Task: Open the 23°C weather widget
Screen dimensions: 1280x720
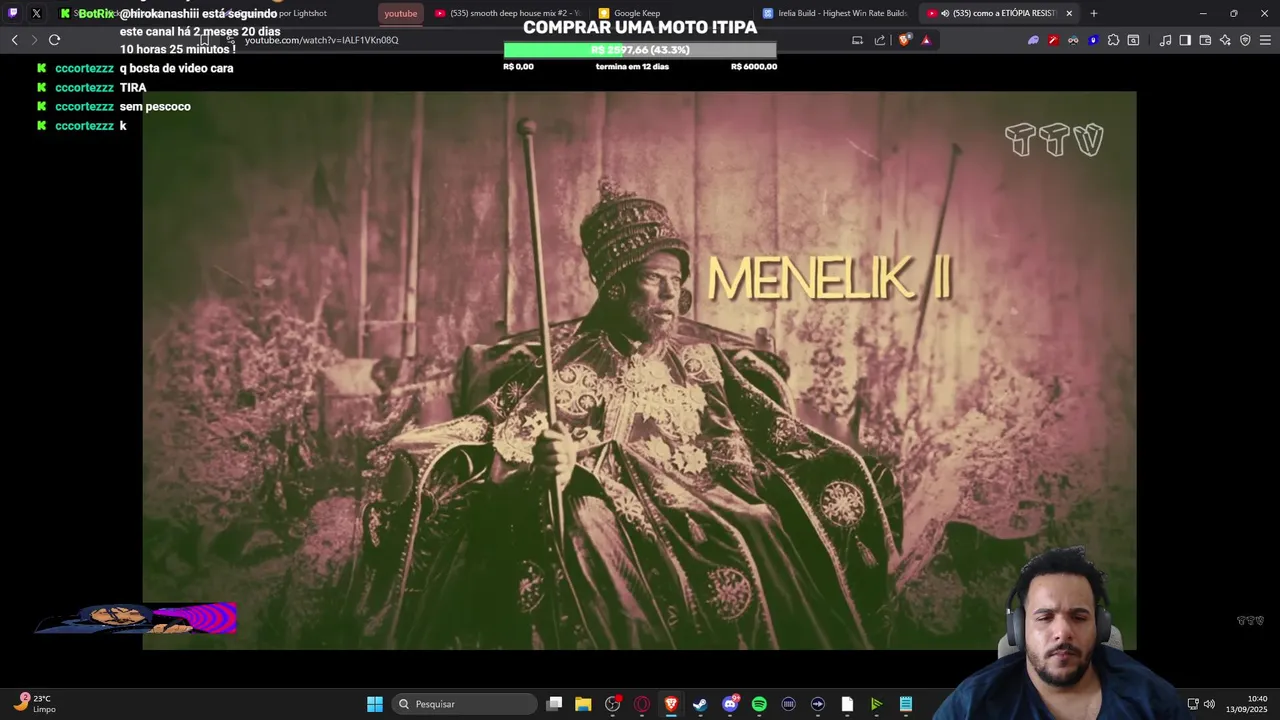Action: pos(34,704)
